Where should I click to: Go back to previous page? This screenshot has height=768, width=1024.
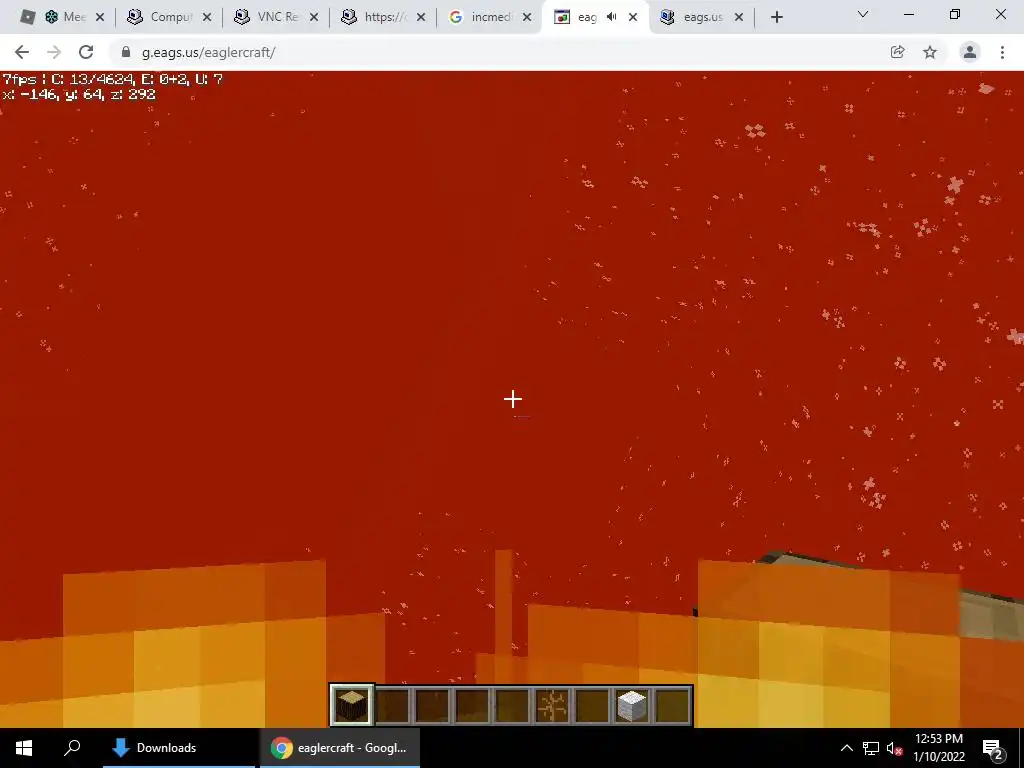(22, 52)
